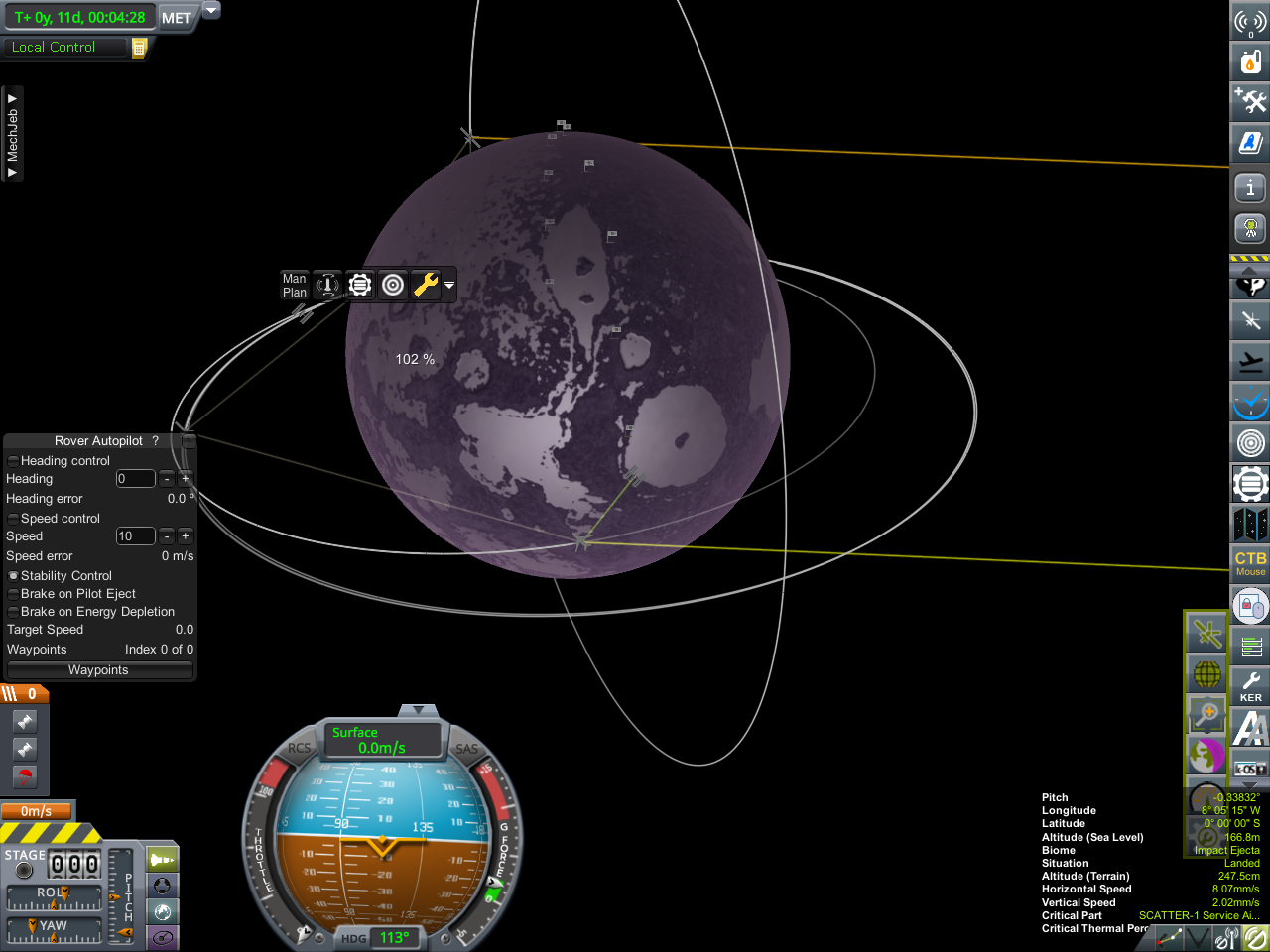Open the Kerbal crew portrait button
The width and height of the screenshot is (1270, 952).
tap(1250, 228)
